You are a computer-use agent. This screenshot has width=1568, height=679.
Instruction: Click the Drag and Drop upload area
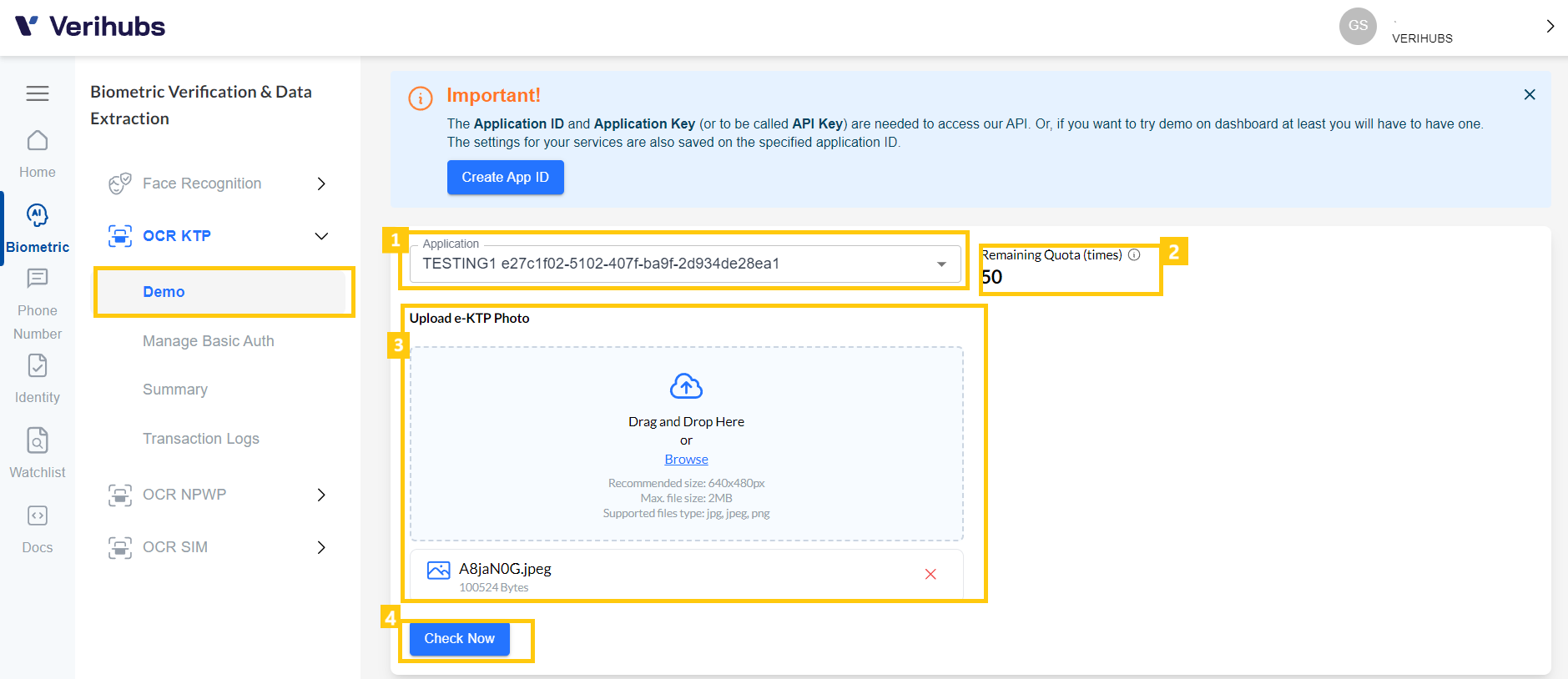[x=686, y=444]
